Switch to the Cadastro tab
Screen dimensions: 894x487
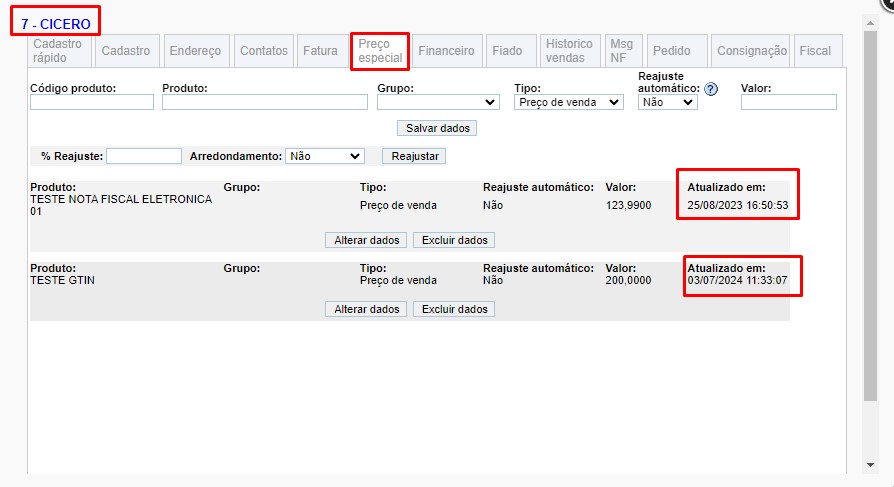[x=126, y=51]
